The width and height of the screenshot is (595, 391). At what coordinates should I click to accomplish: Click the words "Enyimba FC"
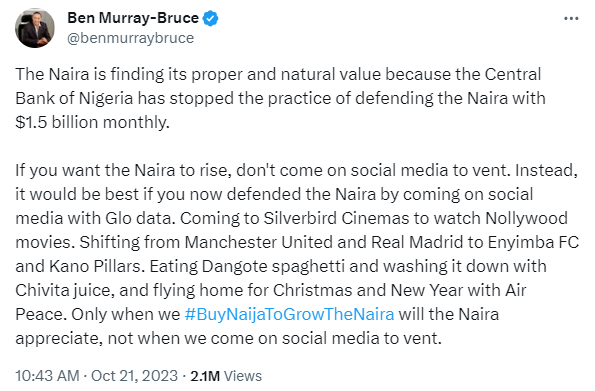click(533, 242)
